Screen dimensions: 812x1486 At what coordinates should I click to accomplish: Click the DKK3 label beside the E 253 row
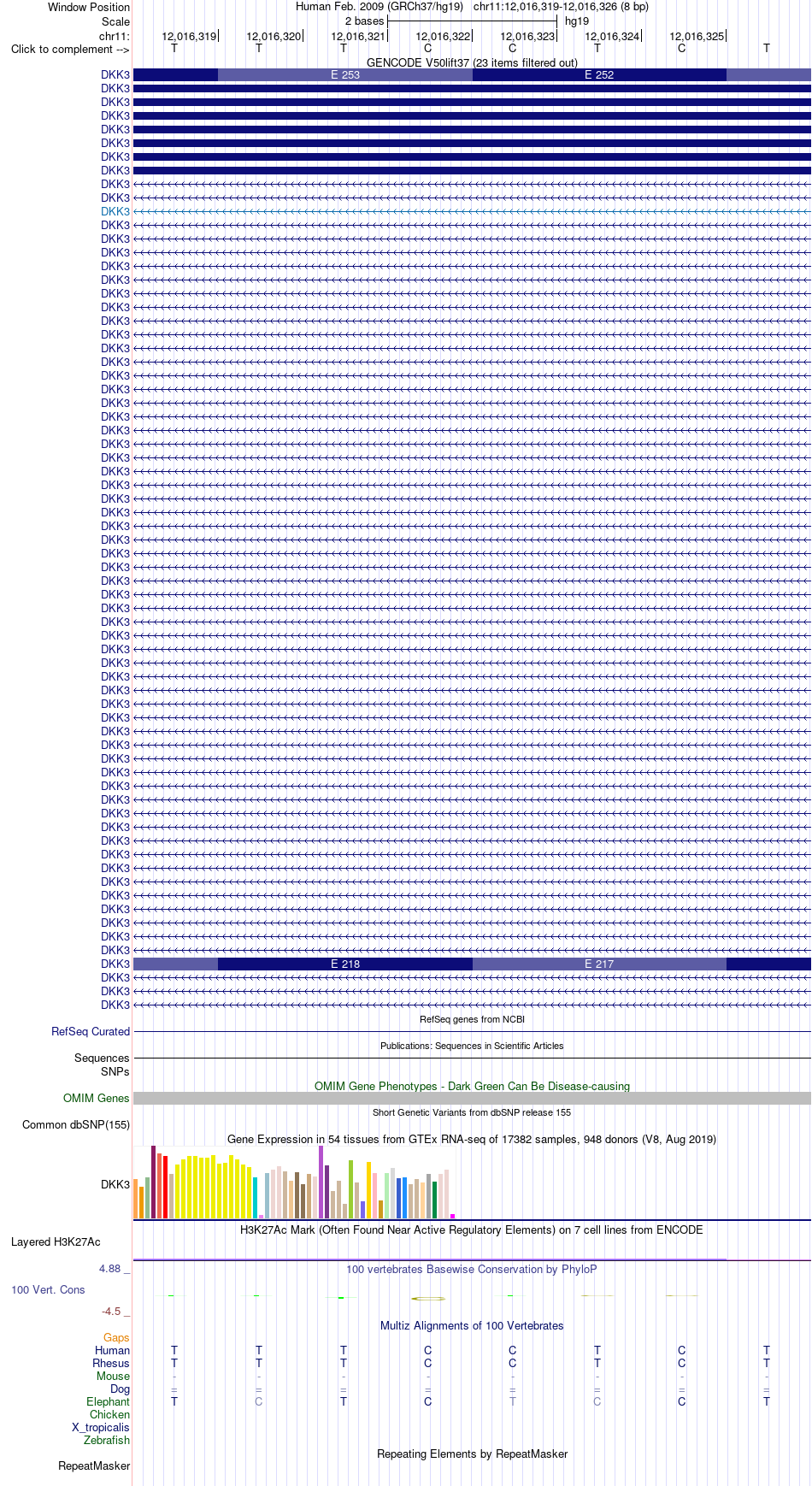pyautogui.click(x=115, y=74)
